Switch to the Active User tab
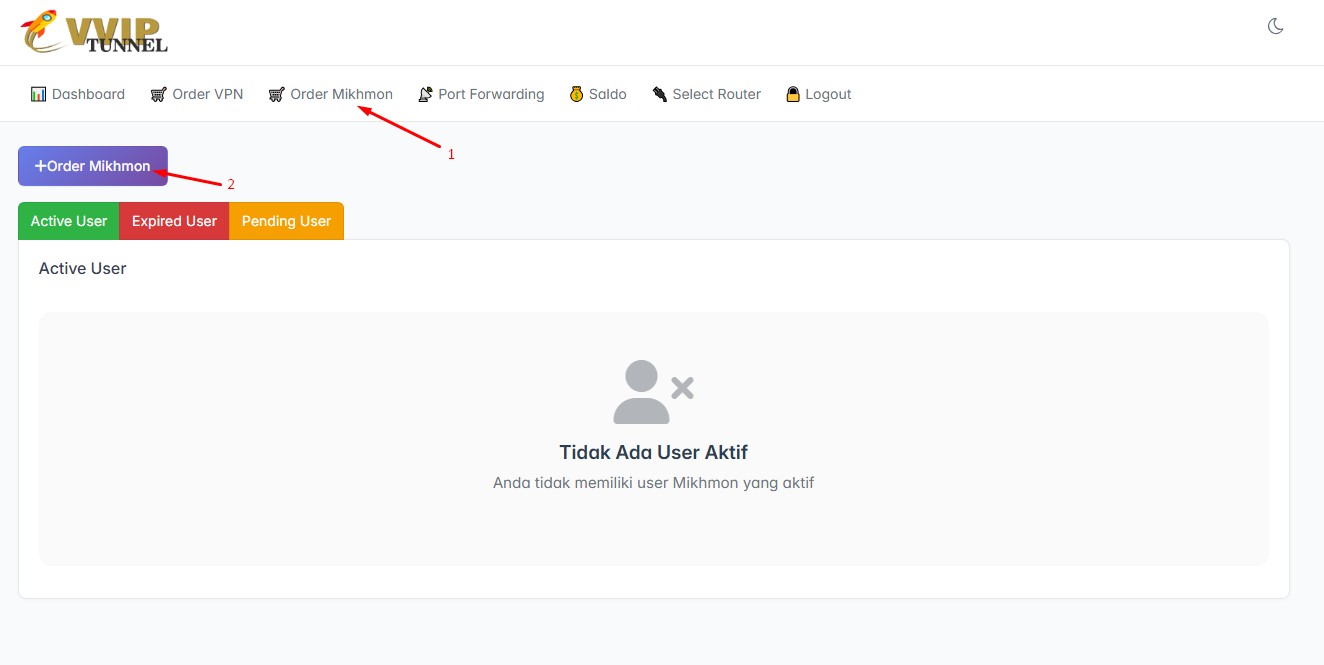1324x665 pixels. point(69,221)
